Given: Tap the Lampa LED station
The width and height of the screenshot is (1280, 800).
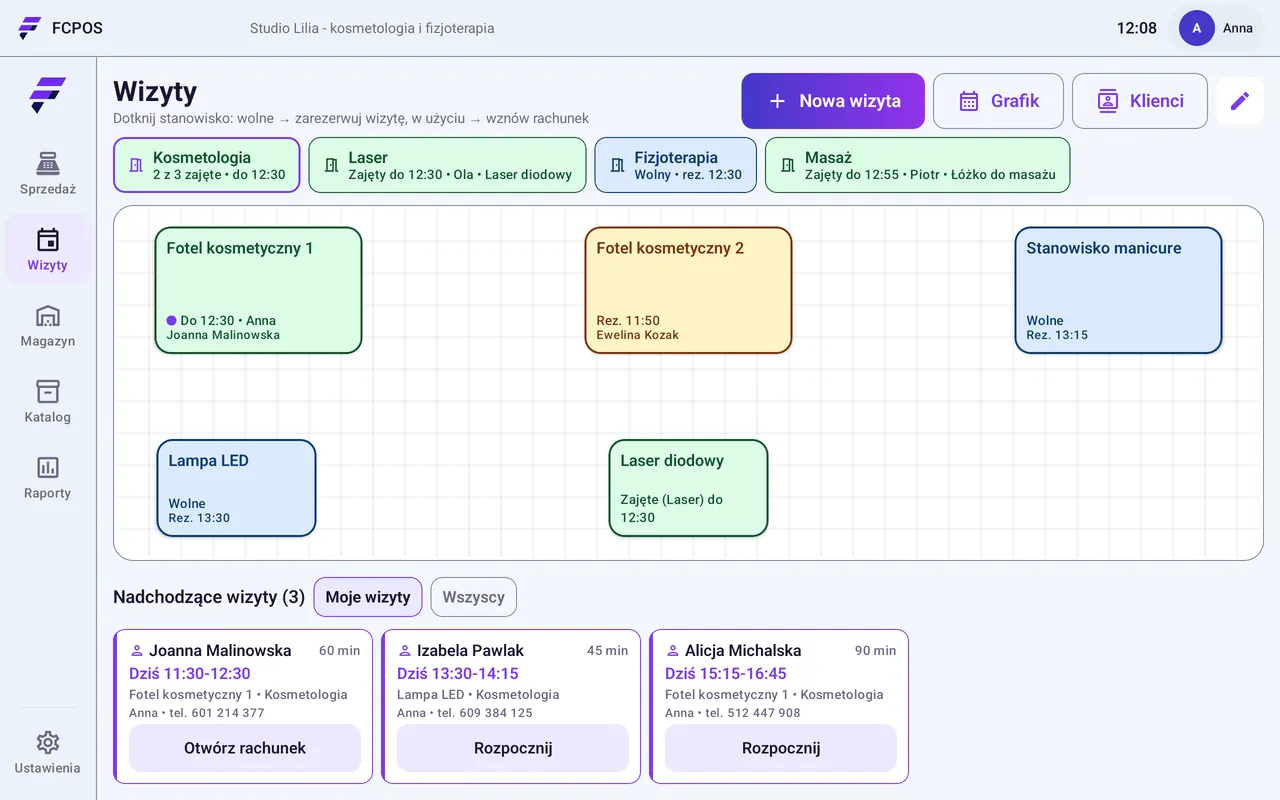Looking at the screenshot, I should point(236,488).
